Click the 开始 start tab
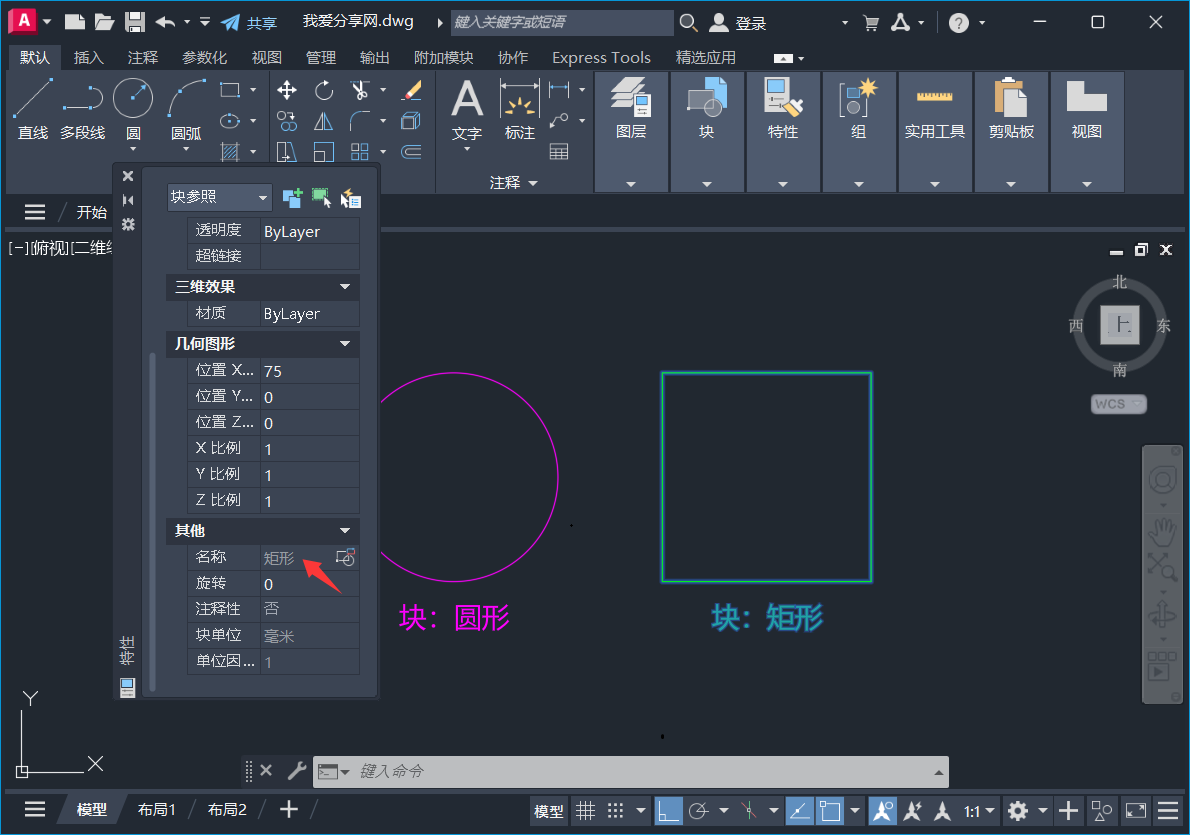 pos(91,213)
